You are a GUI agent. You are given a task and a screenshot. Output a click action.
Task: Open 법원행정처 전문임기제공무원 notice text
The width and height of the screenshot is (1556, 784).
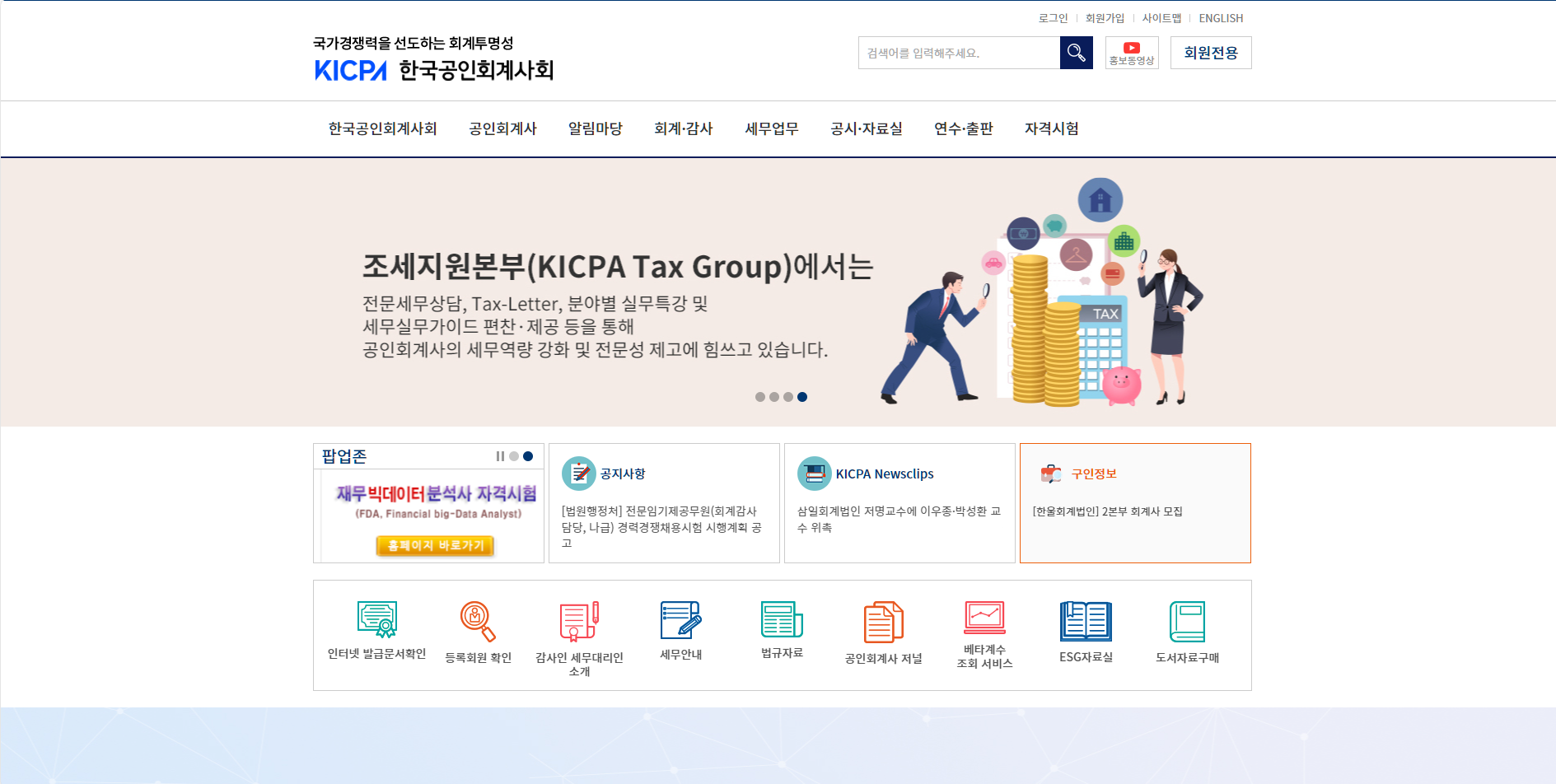pyautogui.click(x=661, y=527)
